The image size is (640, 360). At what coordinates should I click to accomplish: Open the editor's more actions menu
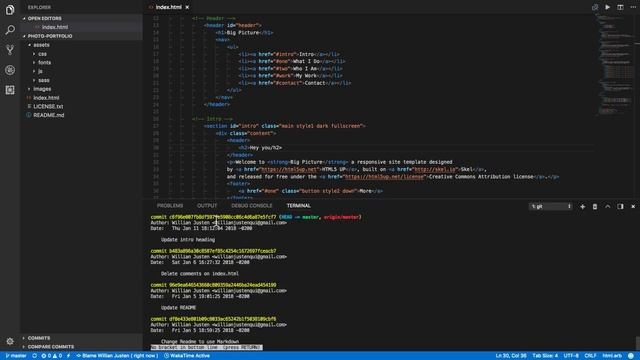click(x=633, y=7)
